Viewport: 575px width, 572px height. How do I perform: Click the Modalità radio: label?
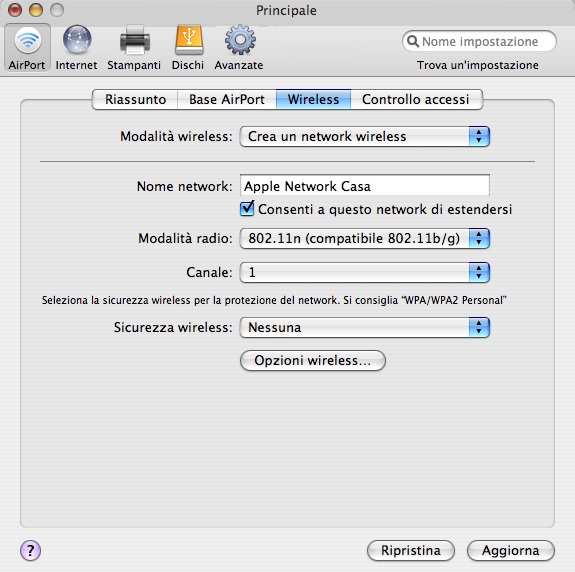tap(185, 238)
